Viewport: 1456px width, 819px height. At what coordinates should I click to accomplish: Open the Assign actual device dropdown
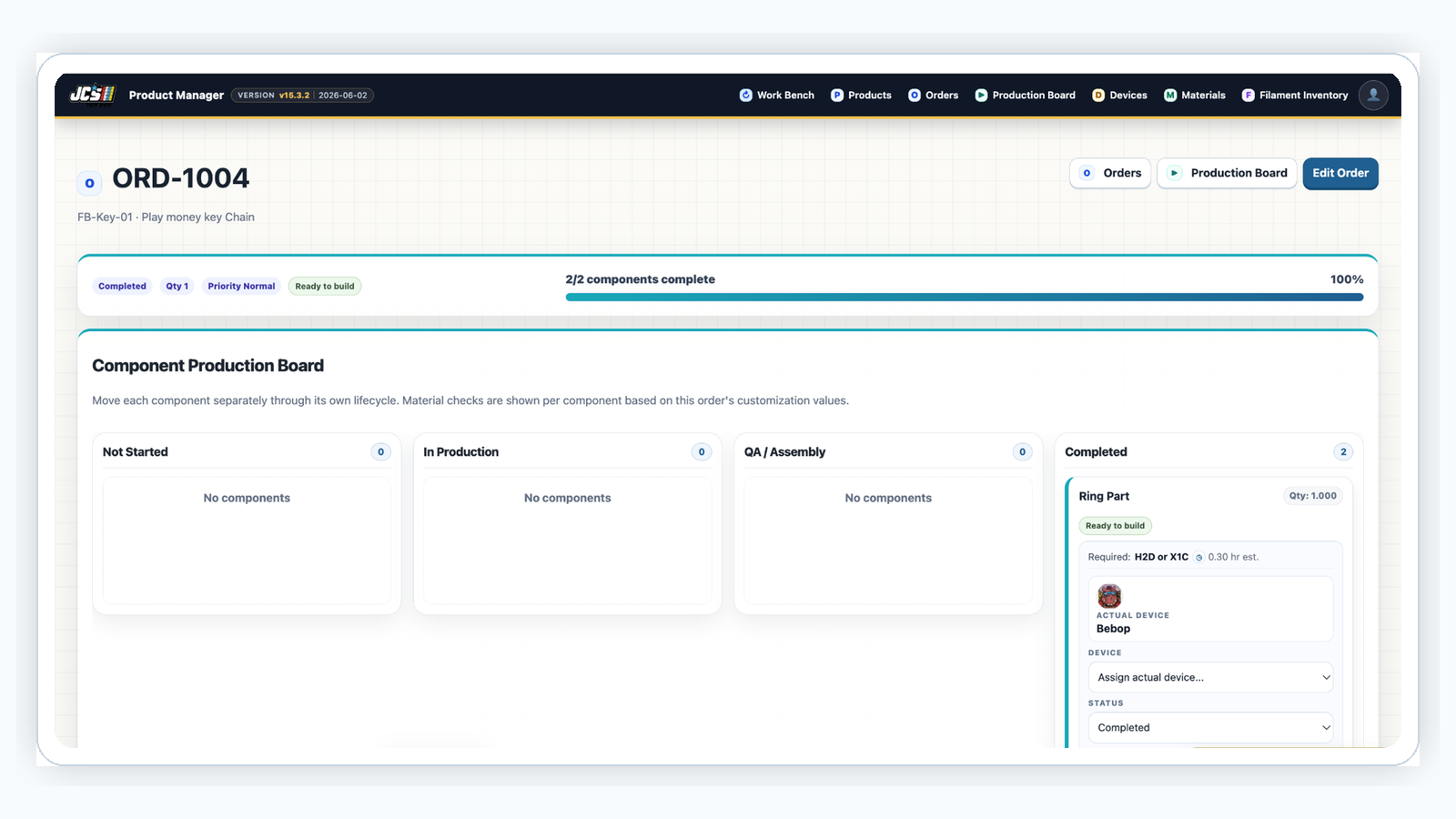click(1210, 677)
